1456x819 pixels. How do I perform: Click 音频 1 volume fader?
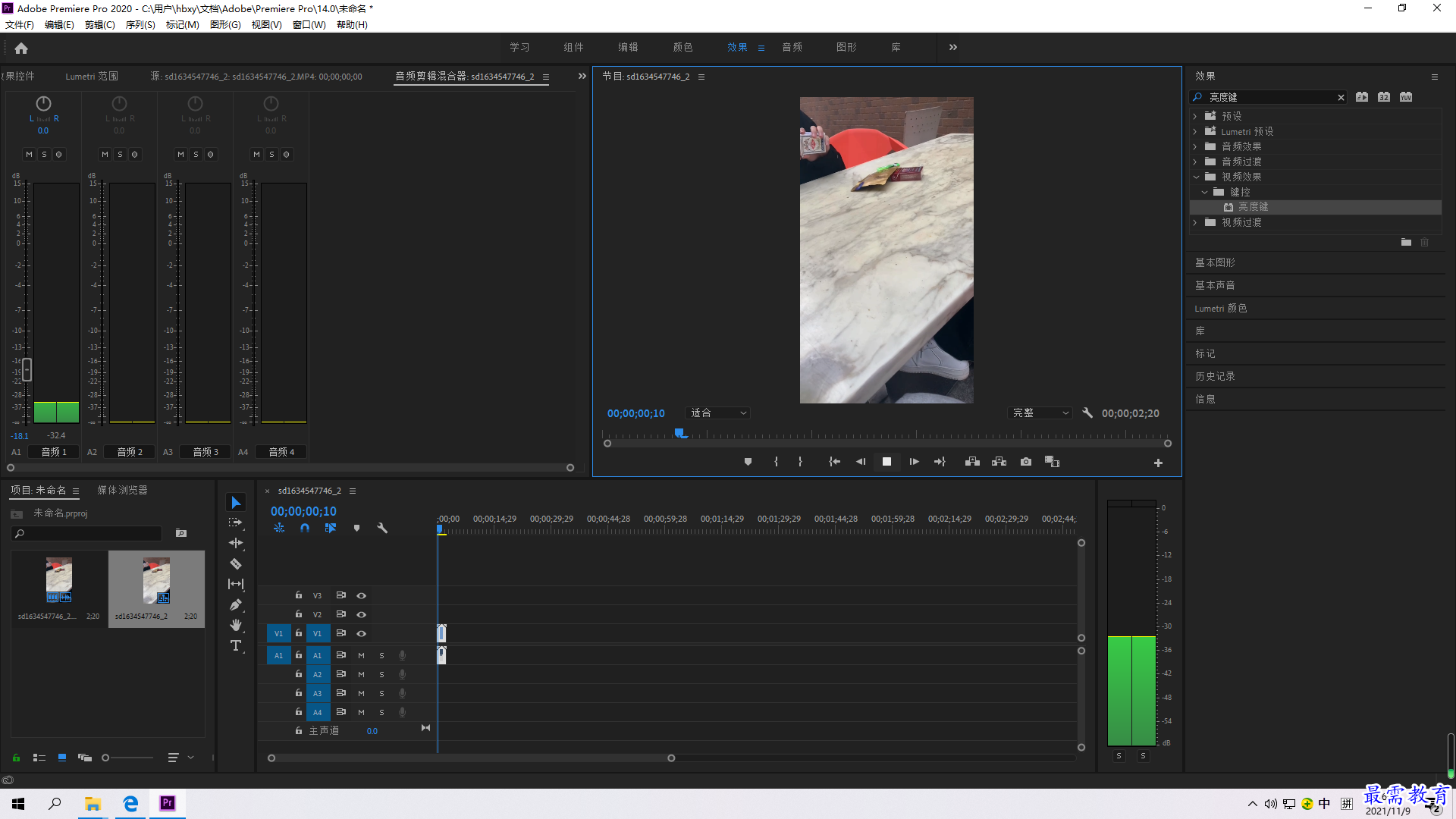(27, 369)
